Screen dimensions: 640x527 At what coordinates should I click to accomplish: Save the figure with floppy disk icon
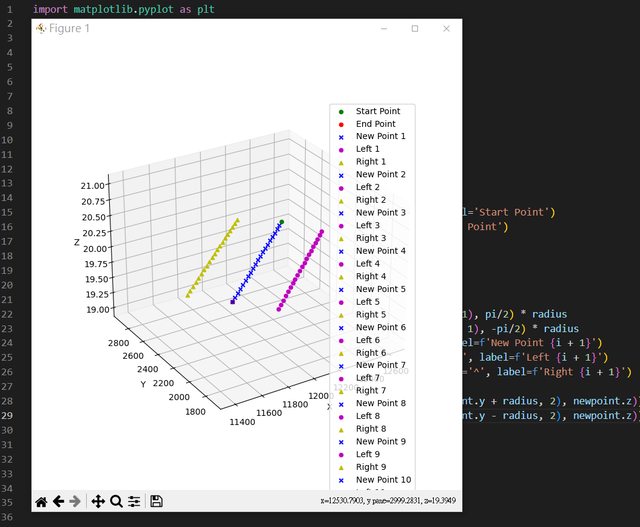point(156,501)
